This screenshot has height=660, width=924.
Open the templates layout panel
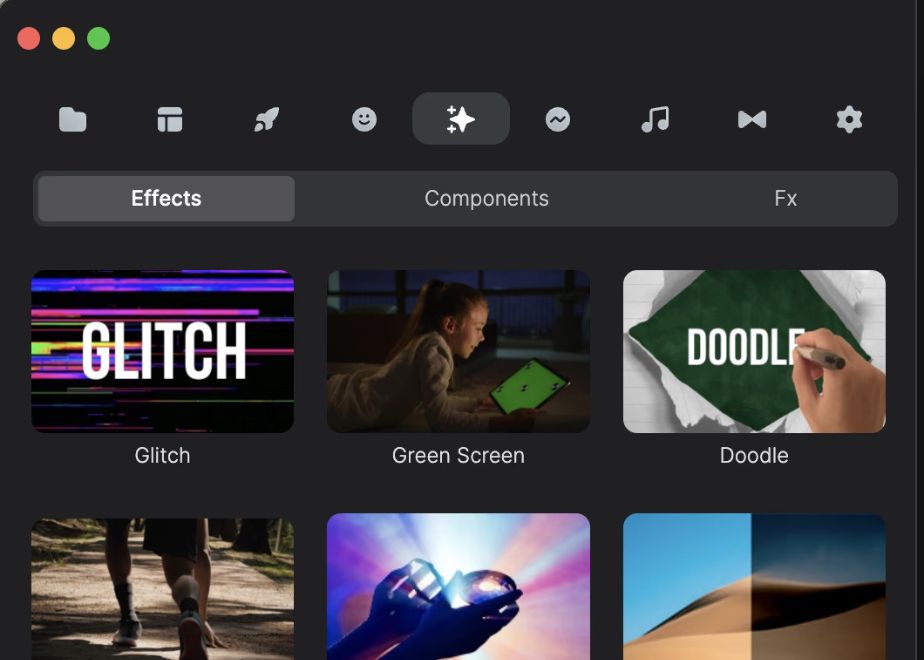170,120
